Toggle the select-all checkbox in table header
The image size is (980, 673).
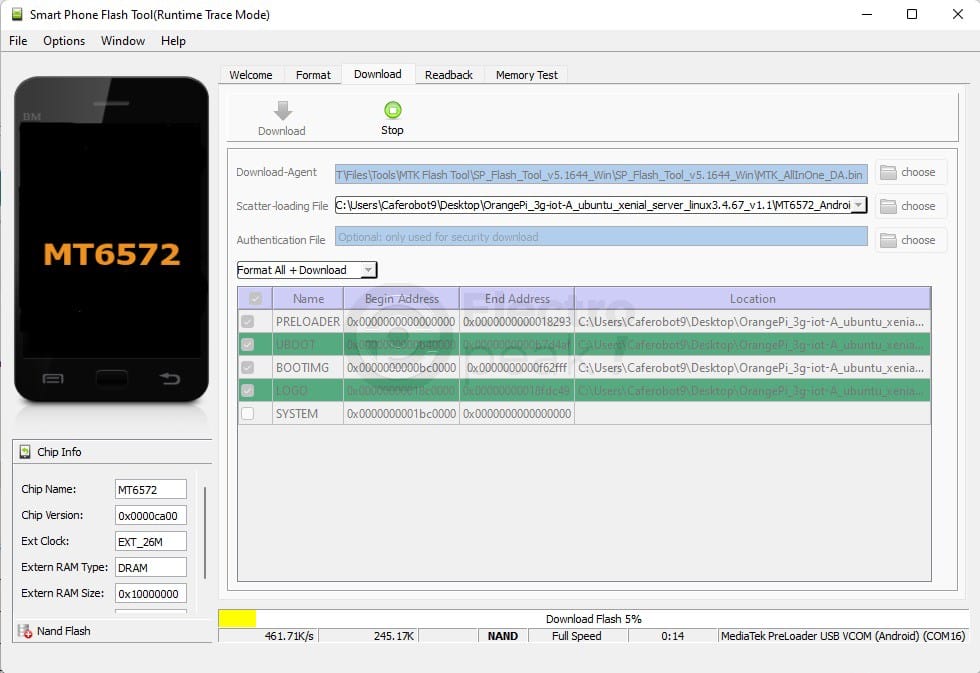pos(255,298)
